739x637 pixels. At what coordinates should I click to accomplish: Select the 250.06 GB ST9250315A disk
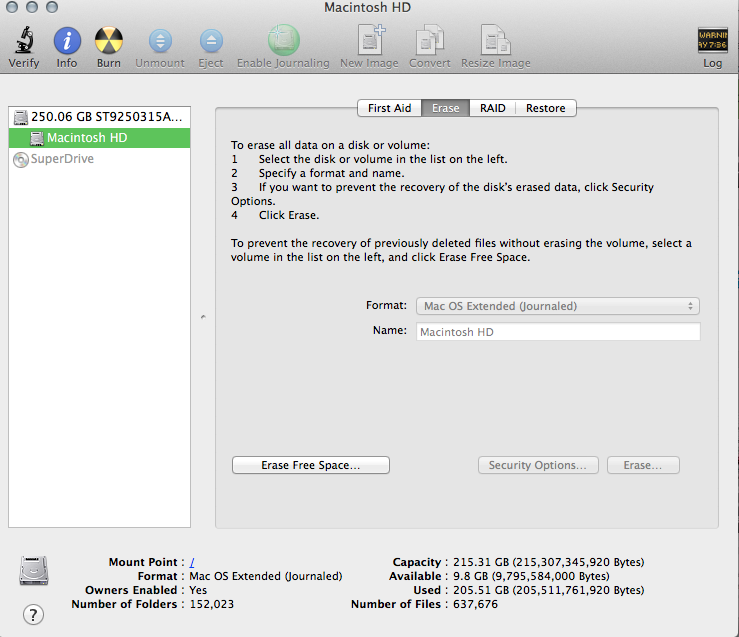pyautogui.click(x=99, y=117)
